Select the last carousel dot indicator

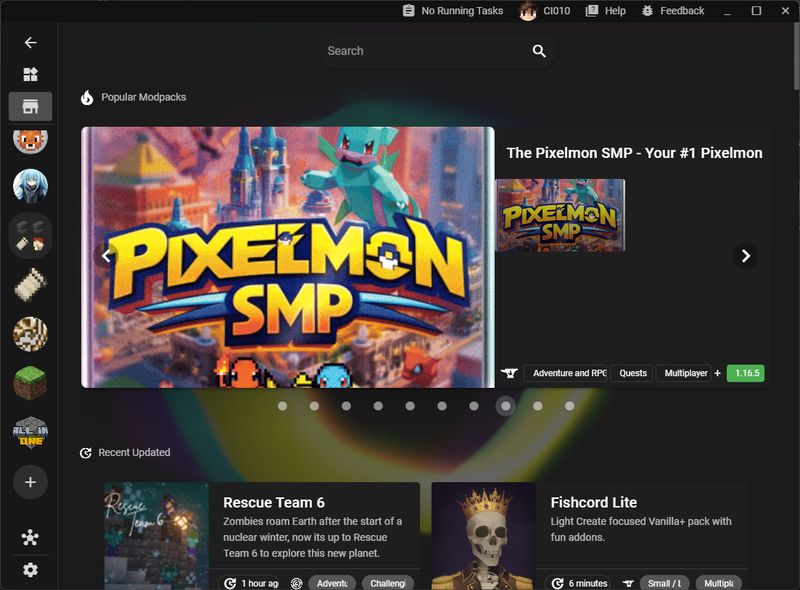[x=570, y=406]
